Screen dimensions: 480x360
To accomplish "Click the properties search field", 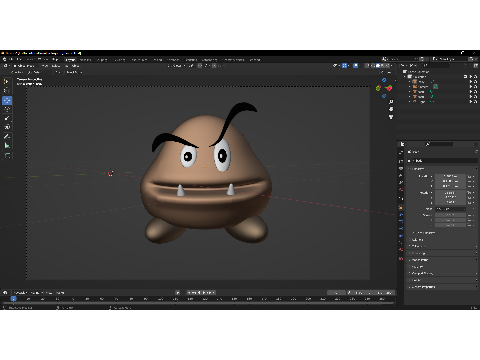I will tap(438, 144).
